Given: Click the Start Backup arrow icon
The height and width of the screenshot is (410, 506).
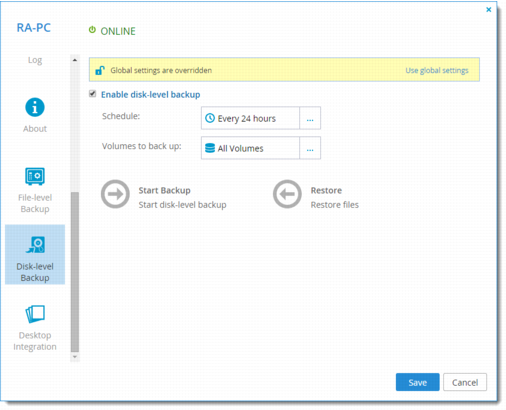Looking at the screenshot, I should click(115, 194).
